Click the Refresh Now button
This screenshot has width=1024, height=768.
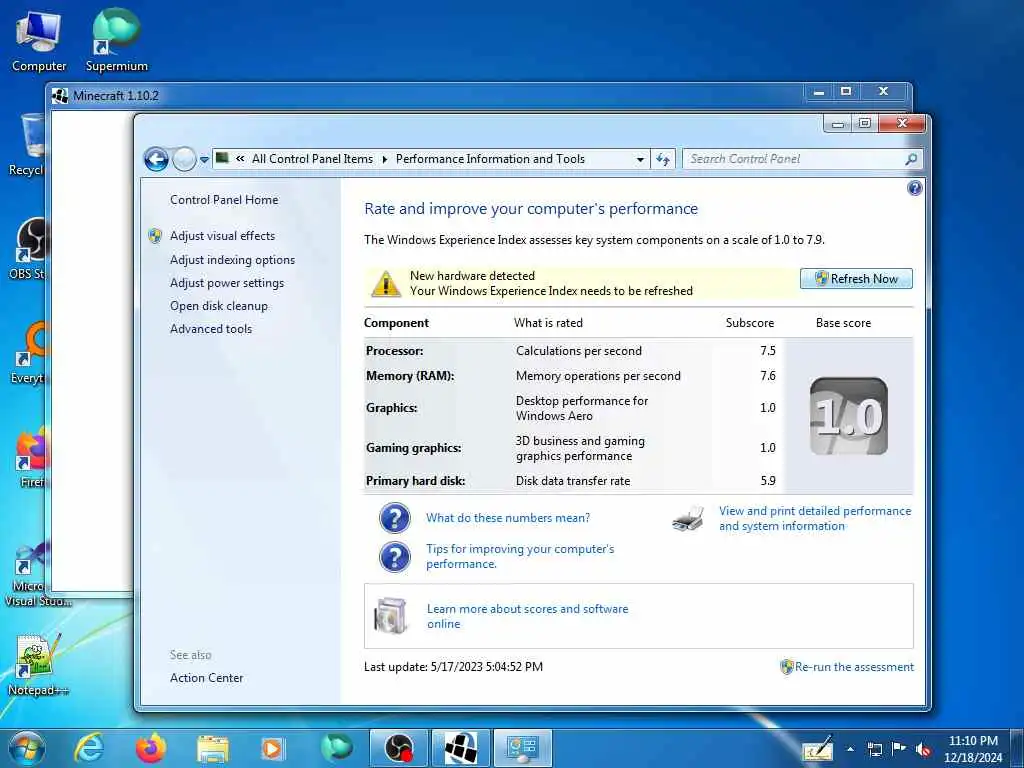tap(856, 279)
